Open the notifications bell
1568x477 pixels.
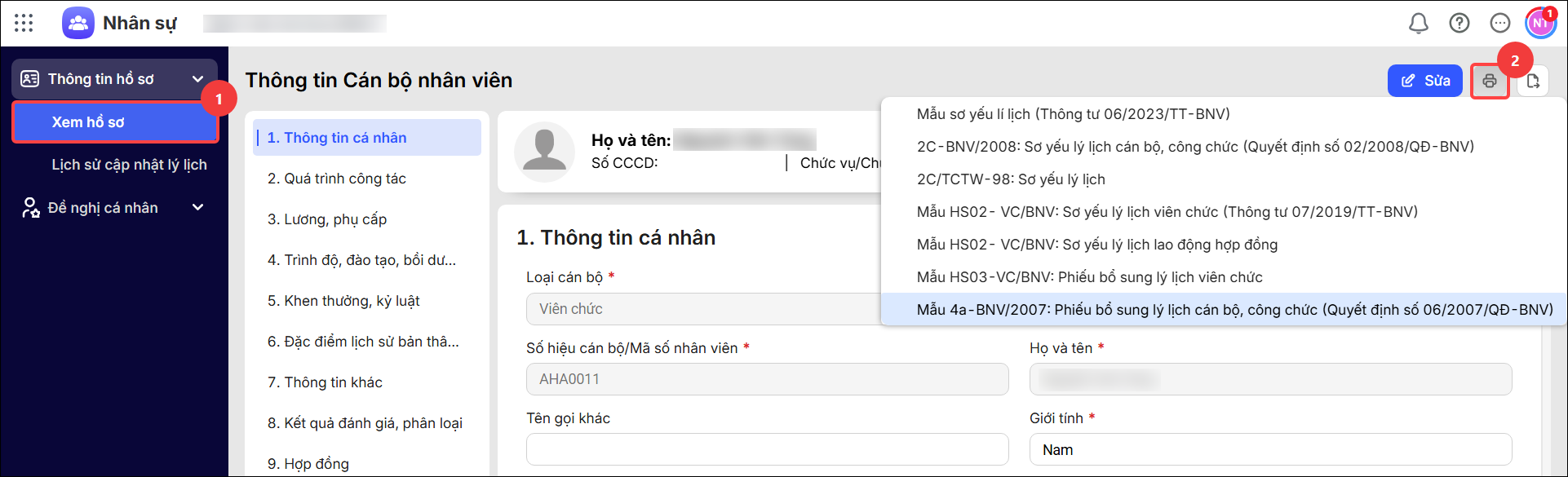pos(1419,23)
